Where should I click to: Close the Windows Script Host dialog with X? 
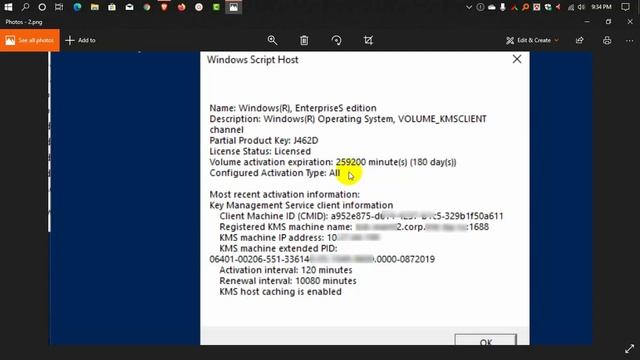coord(517,59)
